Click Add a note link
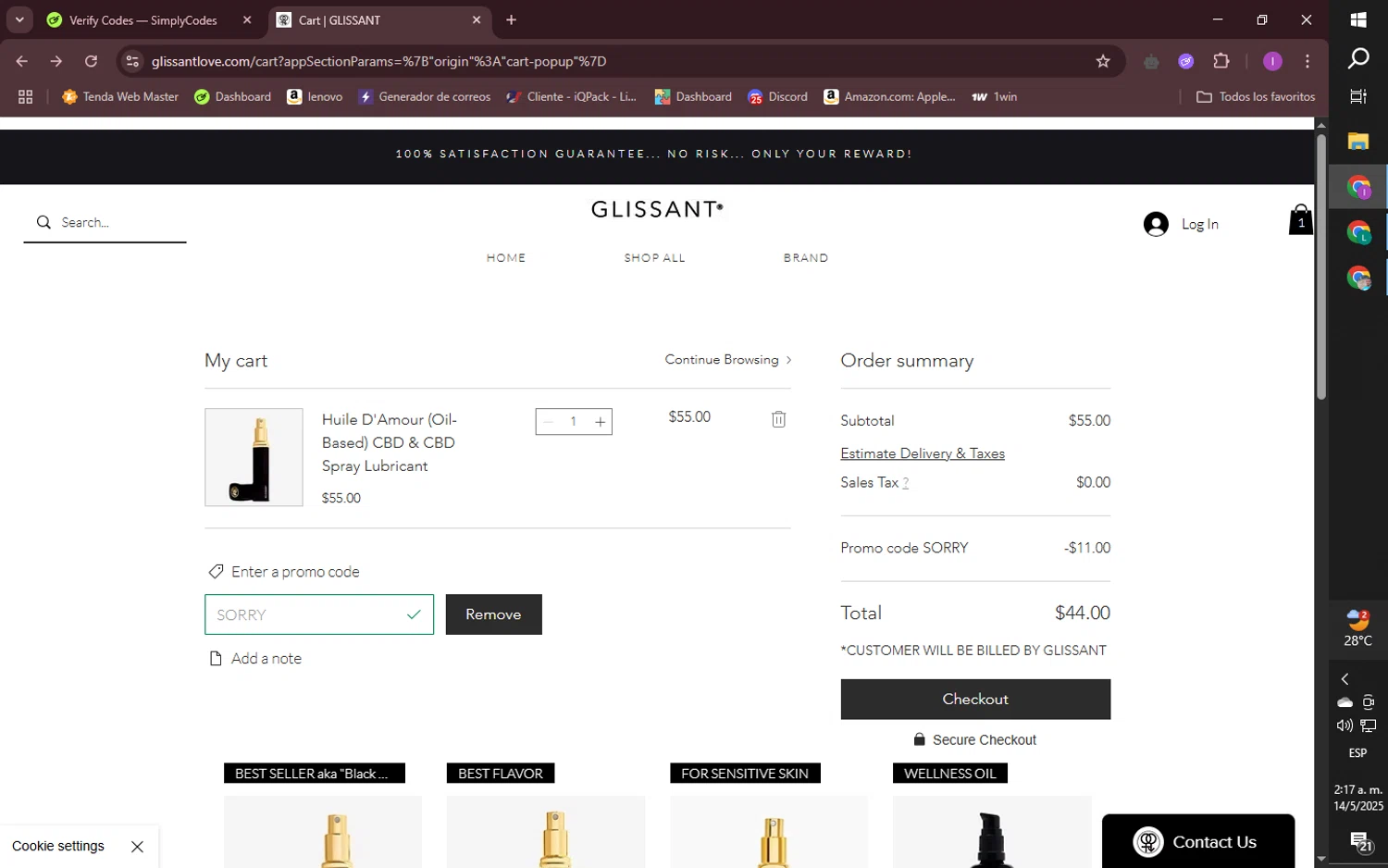This screenshot has width=1388, height=868. click(x=266, y=659)
